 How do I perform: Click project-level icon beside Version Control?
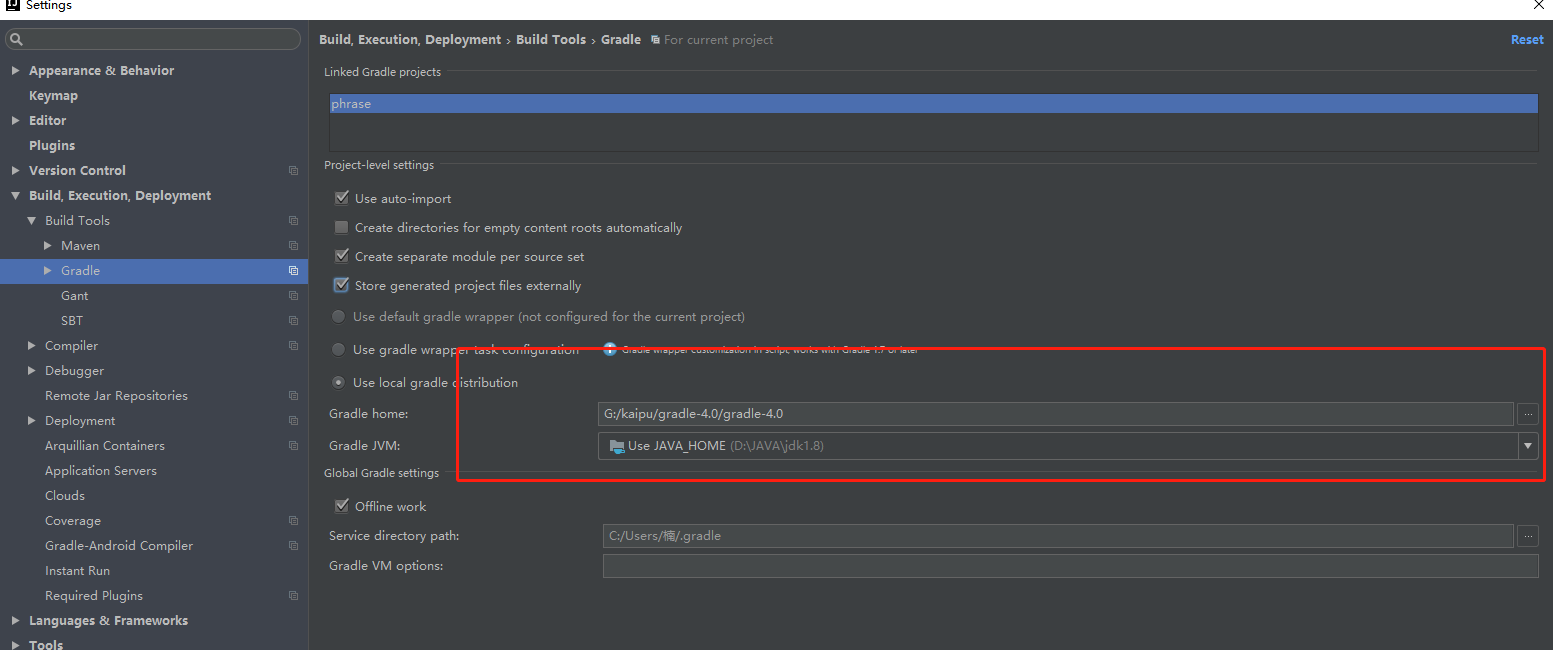(293, 171)
